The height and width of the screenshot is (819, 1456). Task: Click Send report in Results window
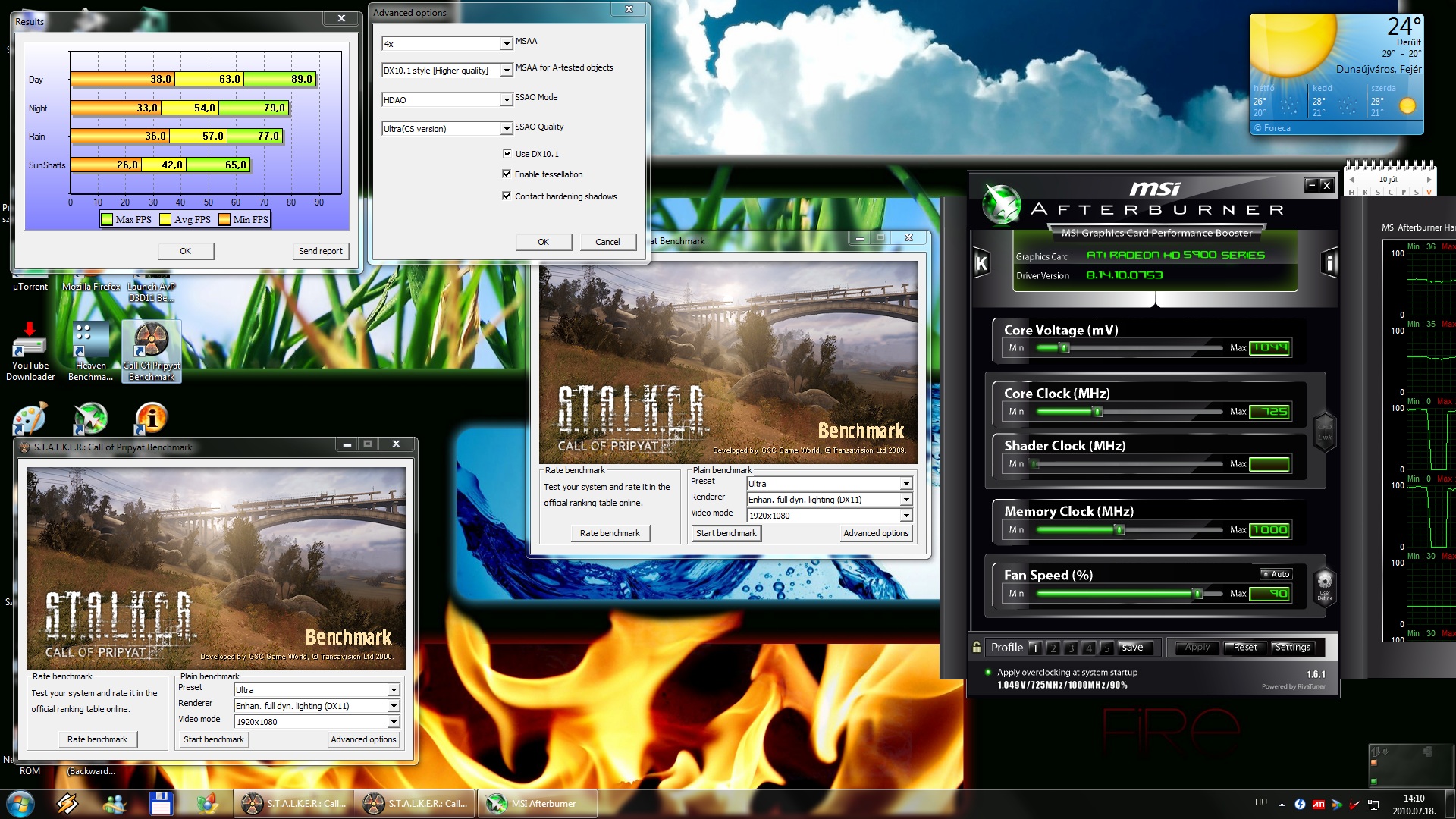click(320, 251)
